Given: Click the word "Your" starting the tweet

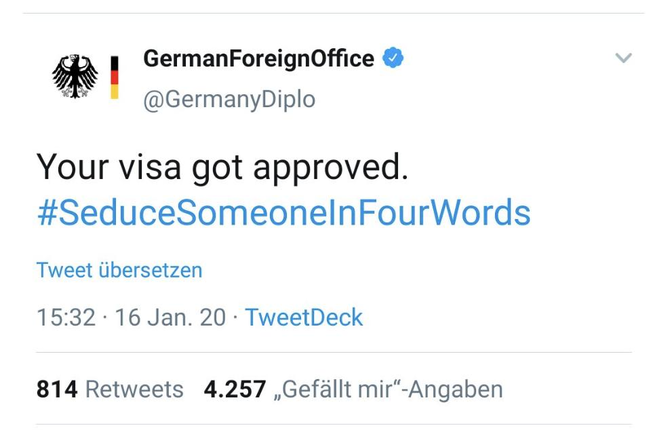Looking at the screenshot, I should pyautogui.click(x=70, y=166).
